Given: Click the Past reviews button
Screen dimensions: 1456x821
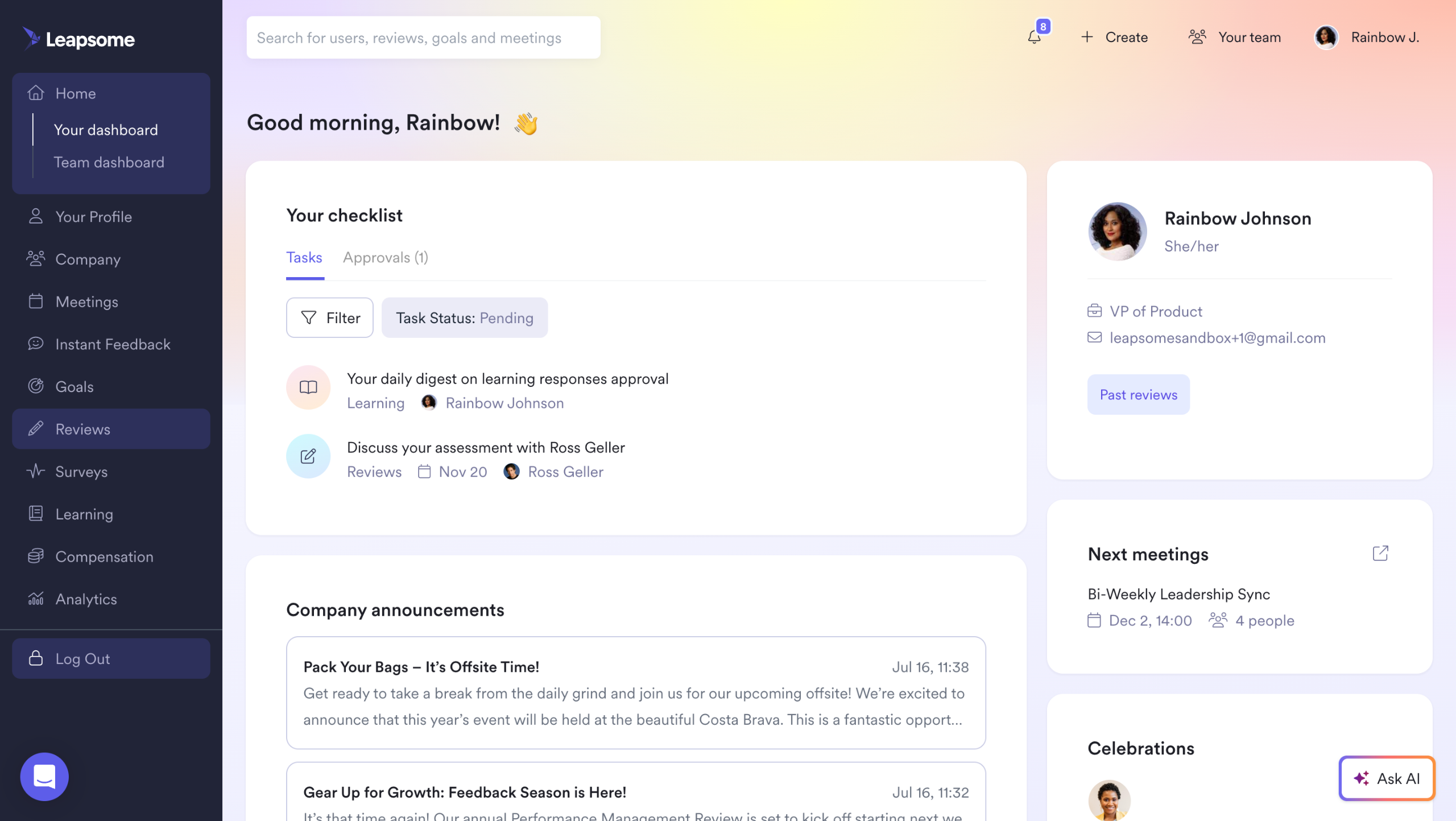Looking at the screenshot, I should pos(1138,394).
